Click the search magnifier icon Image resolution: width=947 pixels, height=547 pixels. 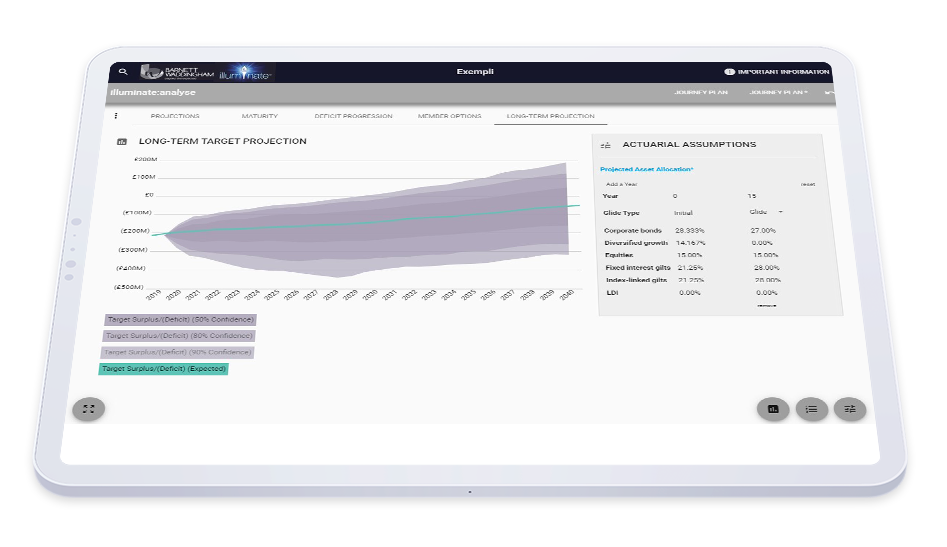point(123,72)
